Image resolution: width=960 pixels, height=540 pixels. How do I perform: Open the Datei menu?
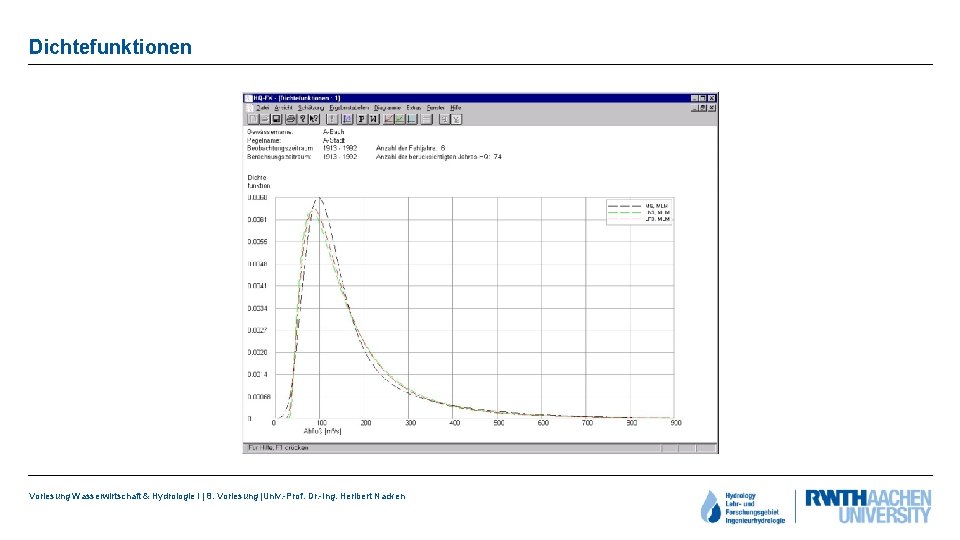tap(263, 108)
